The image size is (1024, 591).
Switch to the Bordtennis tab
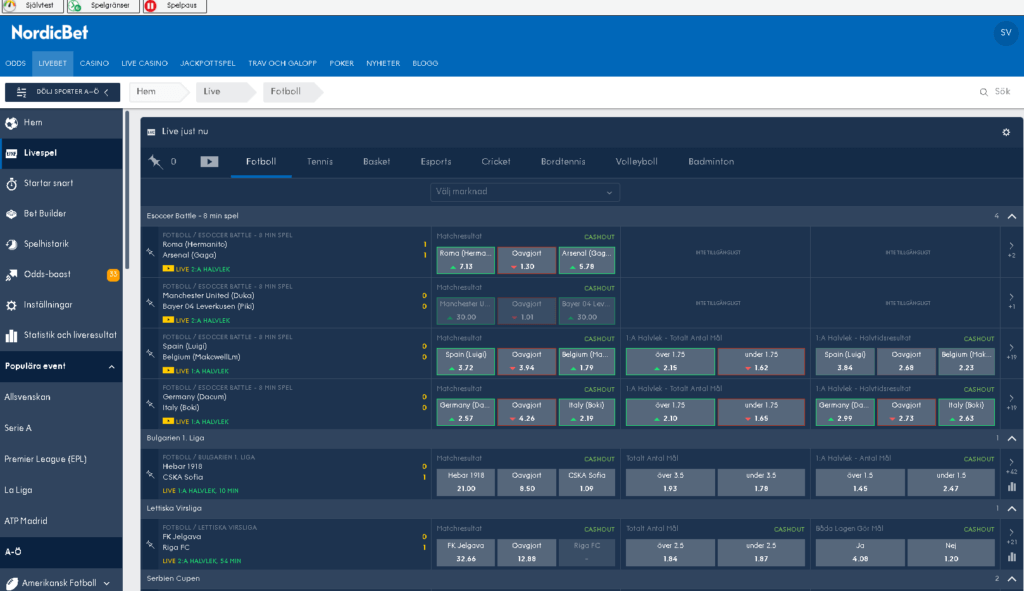[563, 162]
